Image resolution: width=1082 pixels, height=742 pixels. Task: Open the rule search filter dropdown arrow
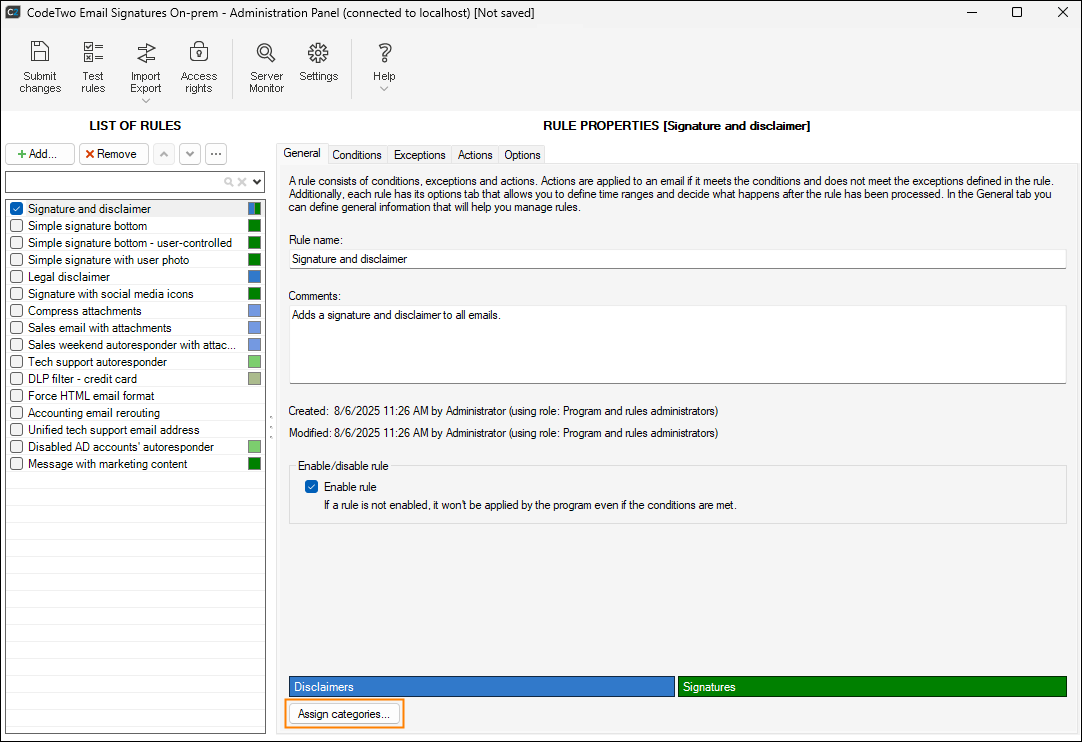tap(257, 182)
